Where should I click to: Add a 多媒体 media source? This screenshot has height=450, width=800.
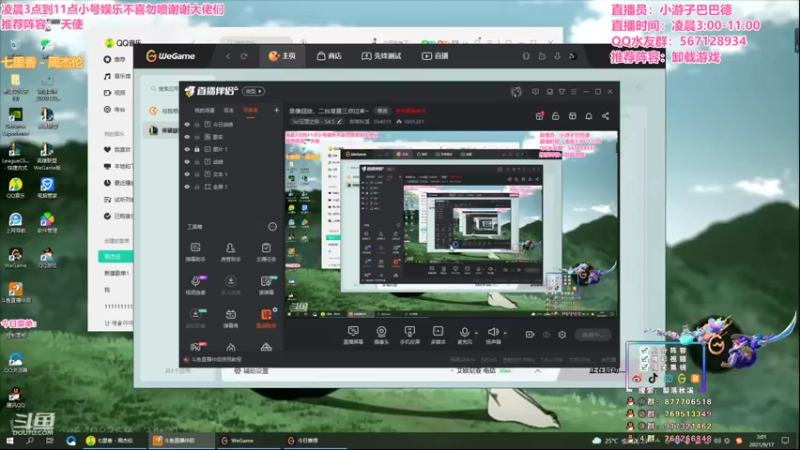pos(438,335)
